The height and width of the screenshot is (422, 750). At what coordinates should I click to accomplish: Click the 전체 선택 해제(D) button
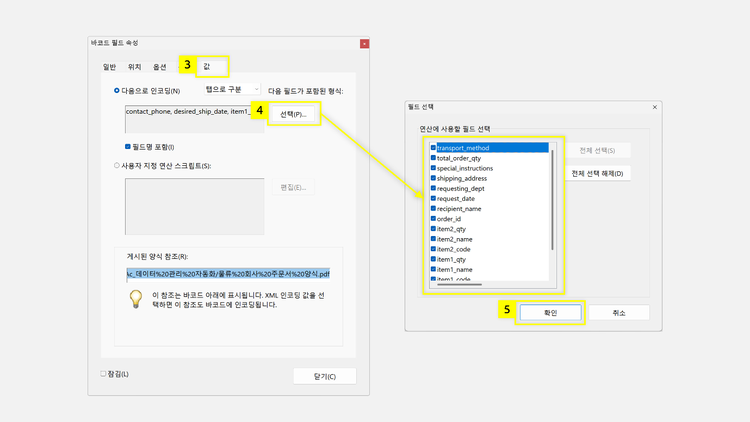(597, 173)
